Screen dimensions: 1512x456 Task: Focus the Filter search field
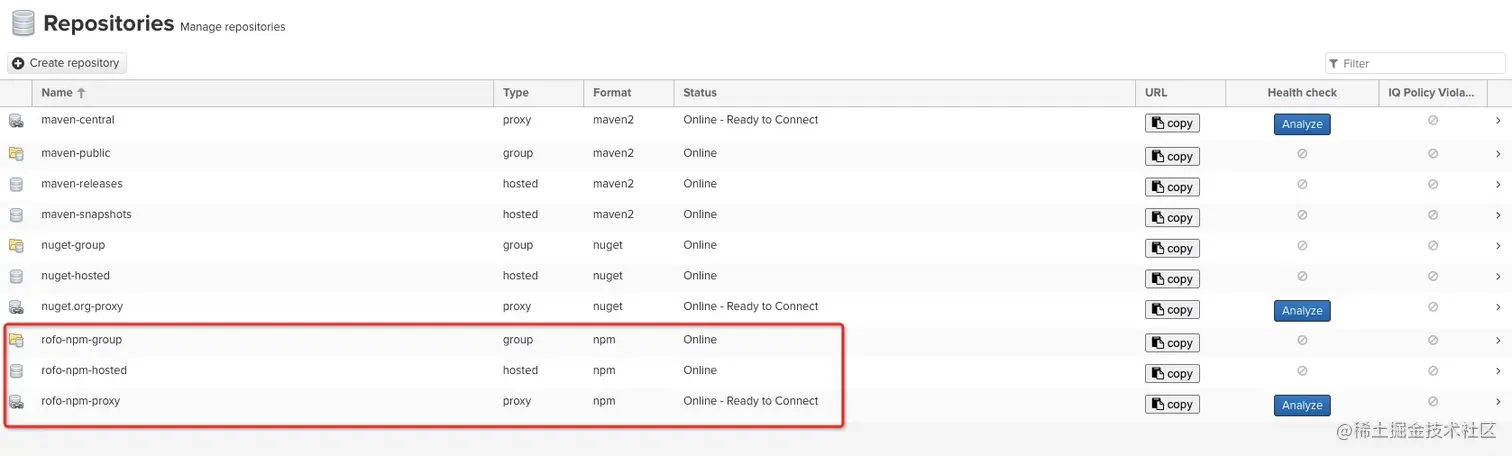tap(1414, 63)
